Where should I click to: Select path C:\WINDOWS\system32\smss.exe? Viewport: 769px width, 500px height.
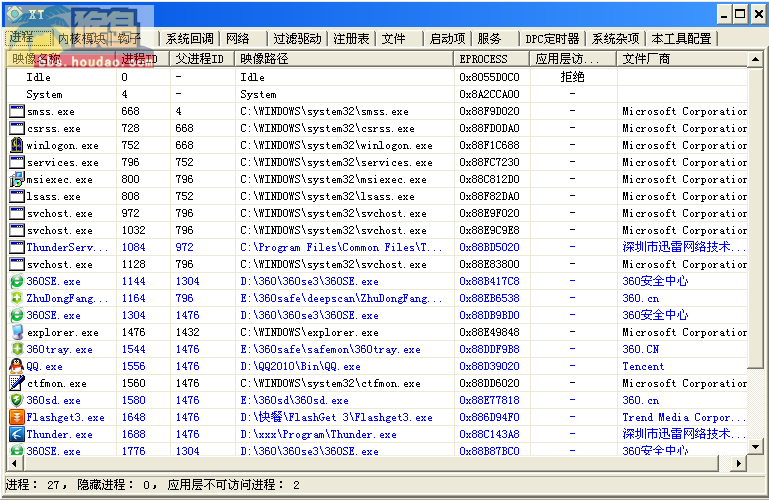coord(324,111)
